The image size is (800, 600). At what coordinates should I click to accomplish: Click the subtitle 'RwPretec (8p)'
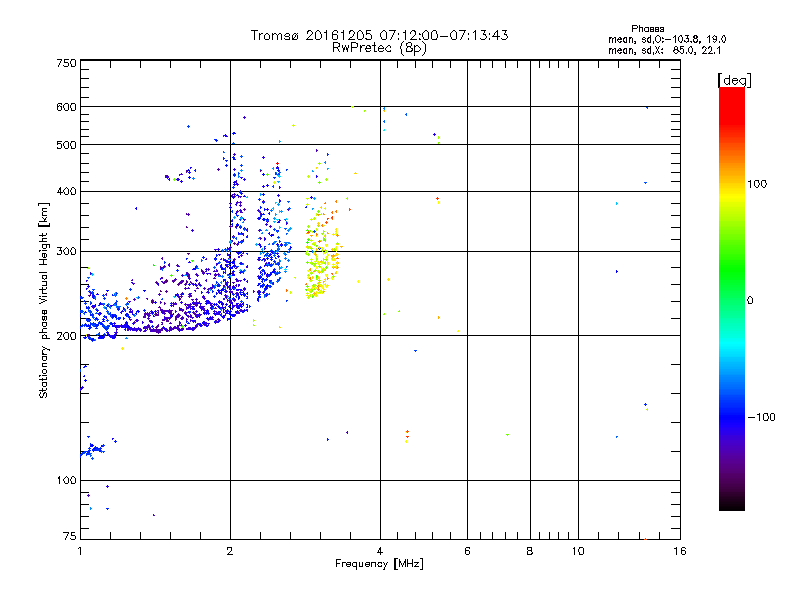pos(379,48)
